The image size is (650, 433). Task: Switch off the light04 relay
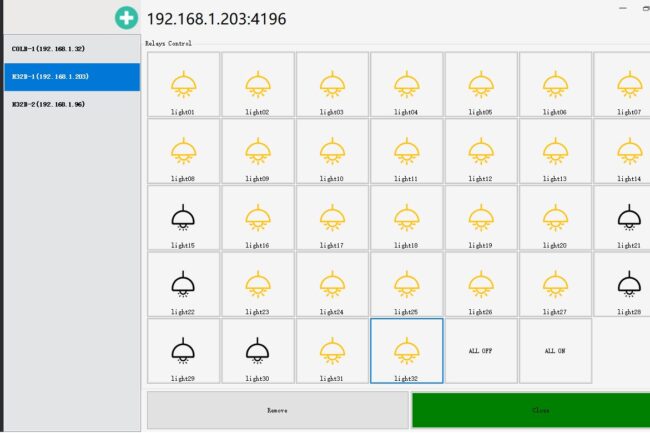pos(406,84)
